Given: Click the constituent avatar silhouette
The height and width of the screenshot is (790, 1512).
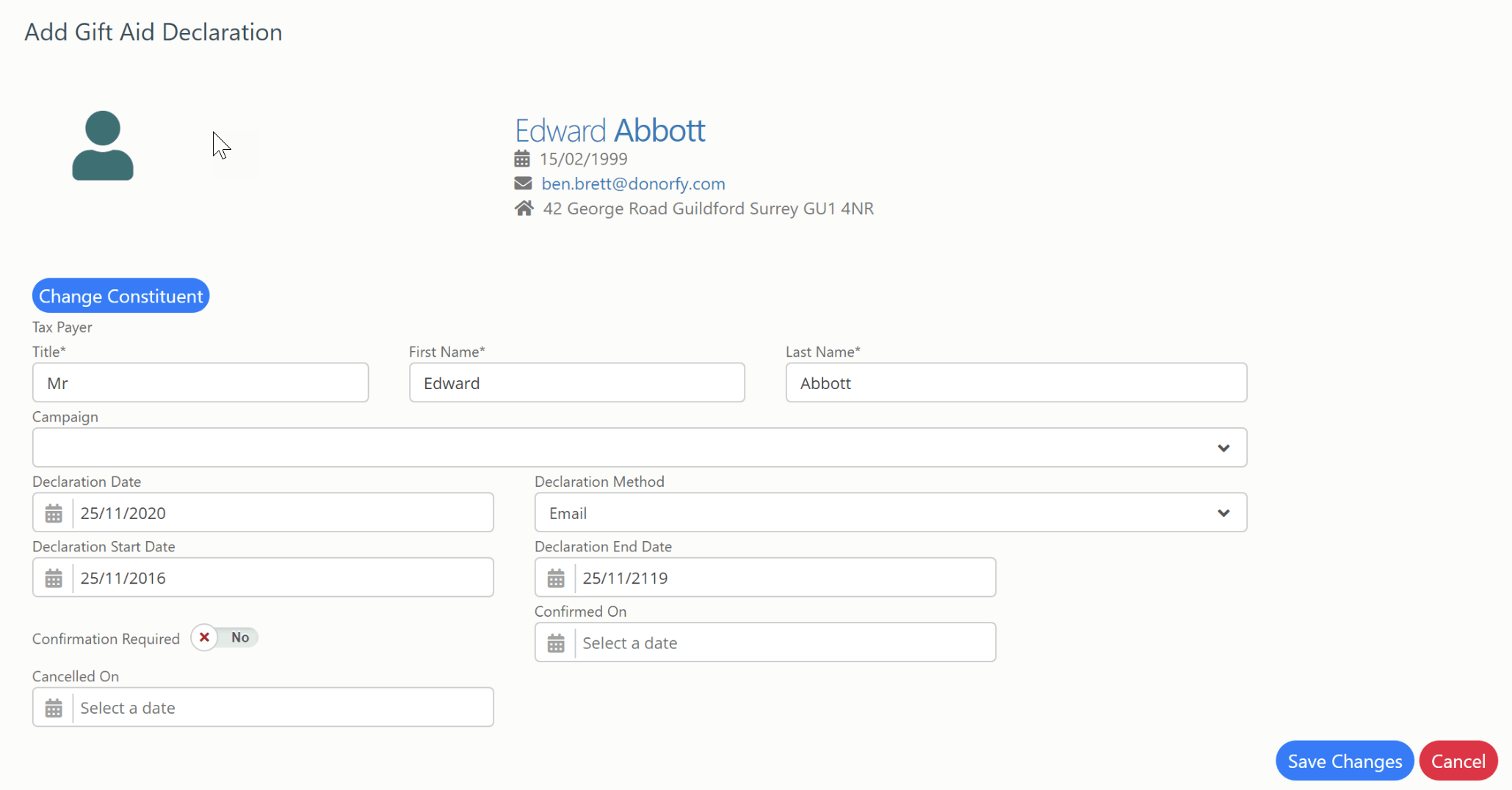Looking at the screenshot, I should 103,145.
